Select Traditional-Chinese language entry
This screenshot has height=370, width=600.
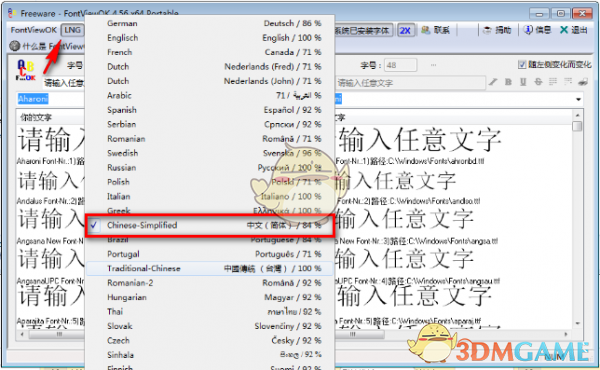[210, 269]
